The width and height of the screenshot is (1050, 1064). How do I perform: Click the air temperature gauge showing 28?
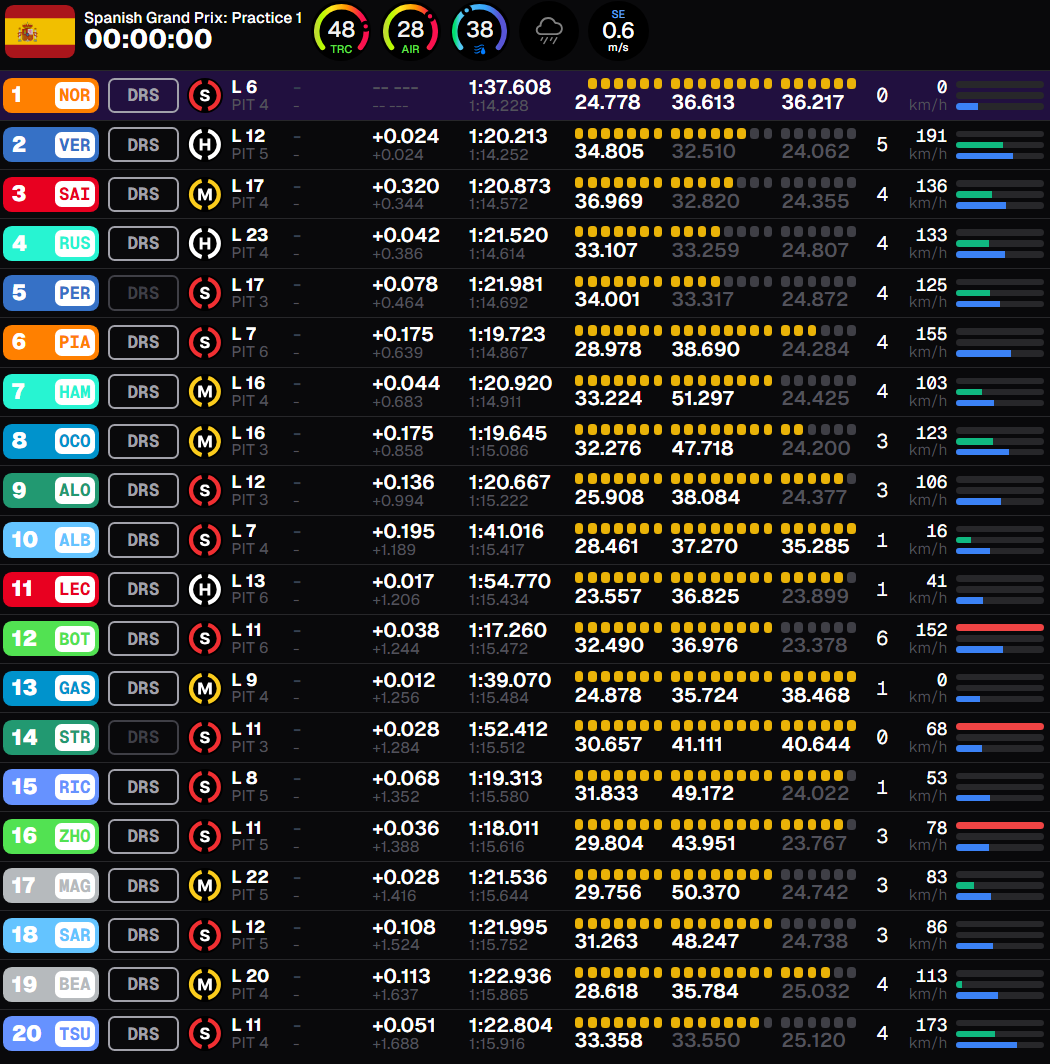(x=411, y=31)
